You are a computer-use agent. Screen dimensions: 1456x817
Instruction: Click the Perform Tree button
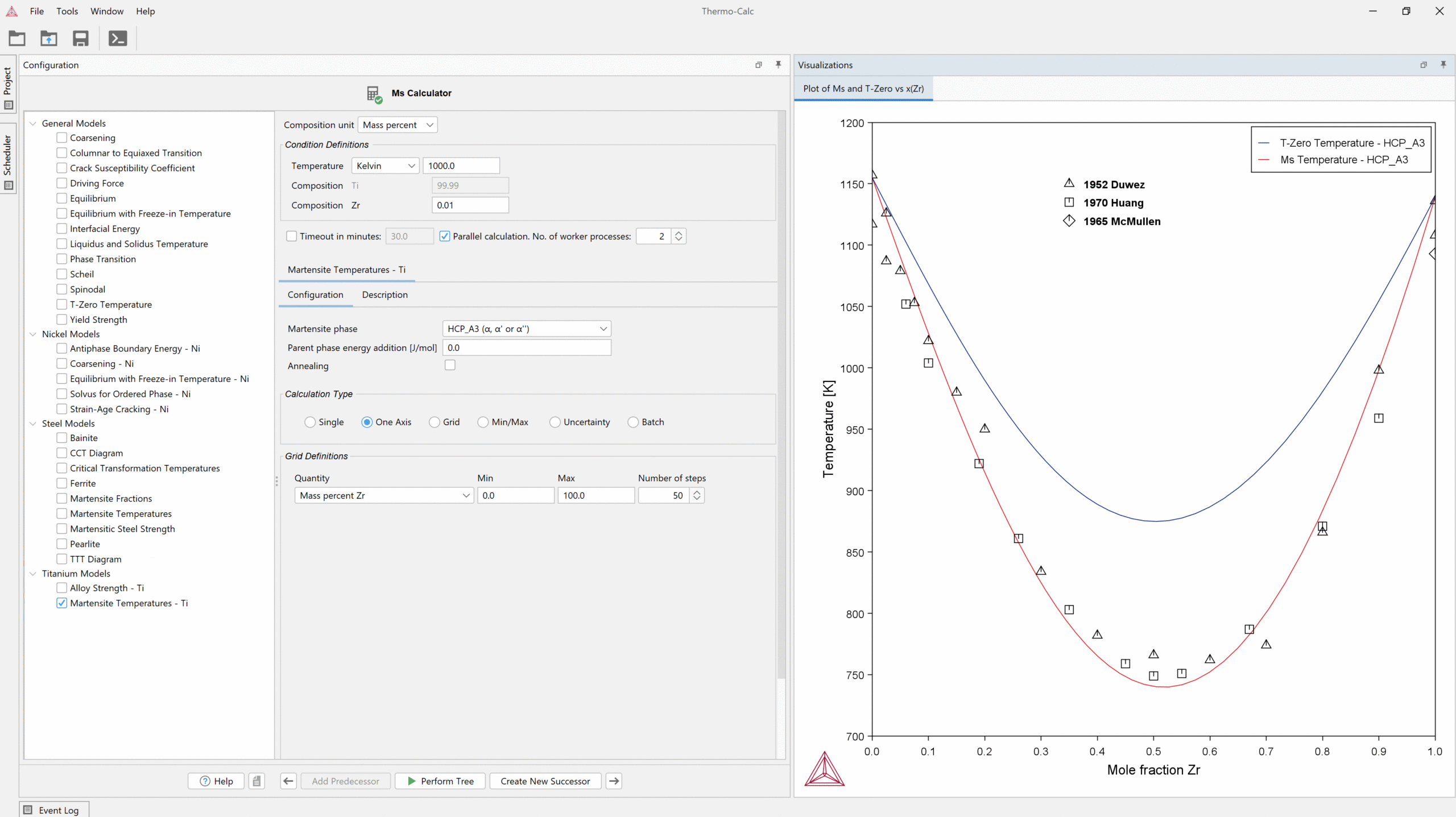tap(440, 781)
